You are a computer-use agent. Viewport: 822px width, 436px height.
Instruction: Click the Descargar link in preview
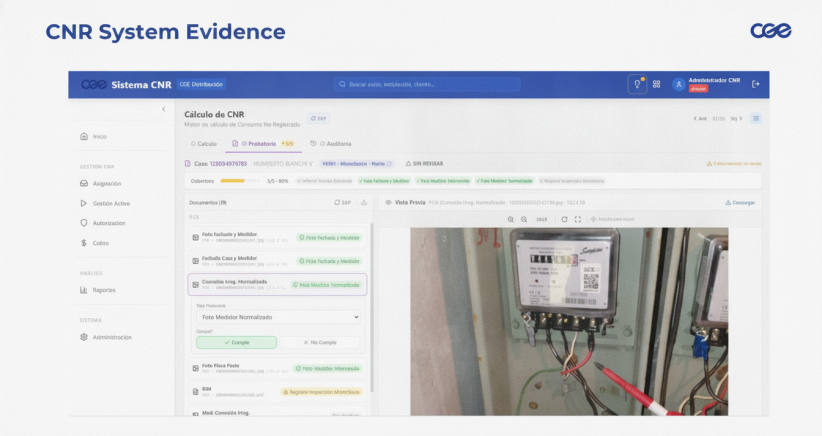tap(740, 202)
